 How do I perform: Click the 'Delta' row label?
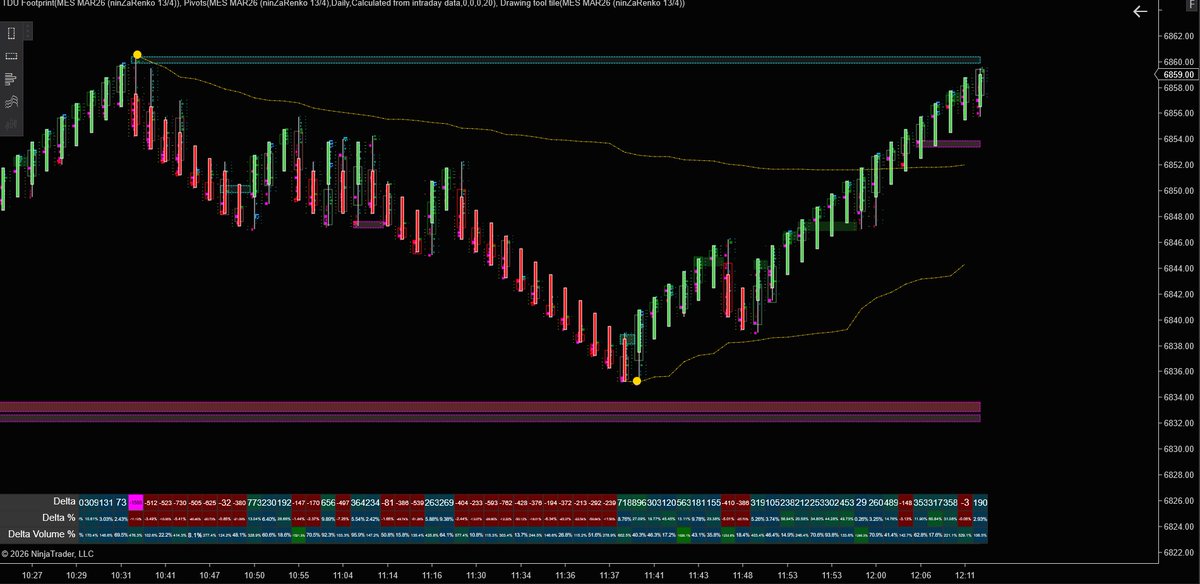(64, 501)
